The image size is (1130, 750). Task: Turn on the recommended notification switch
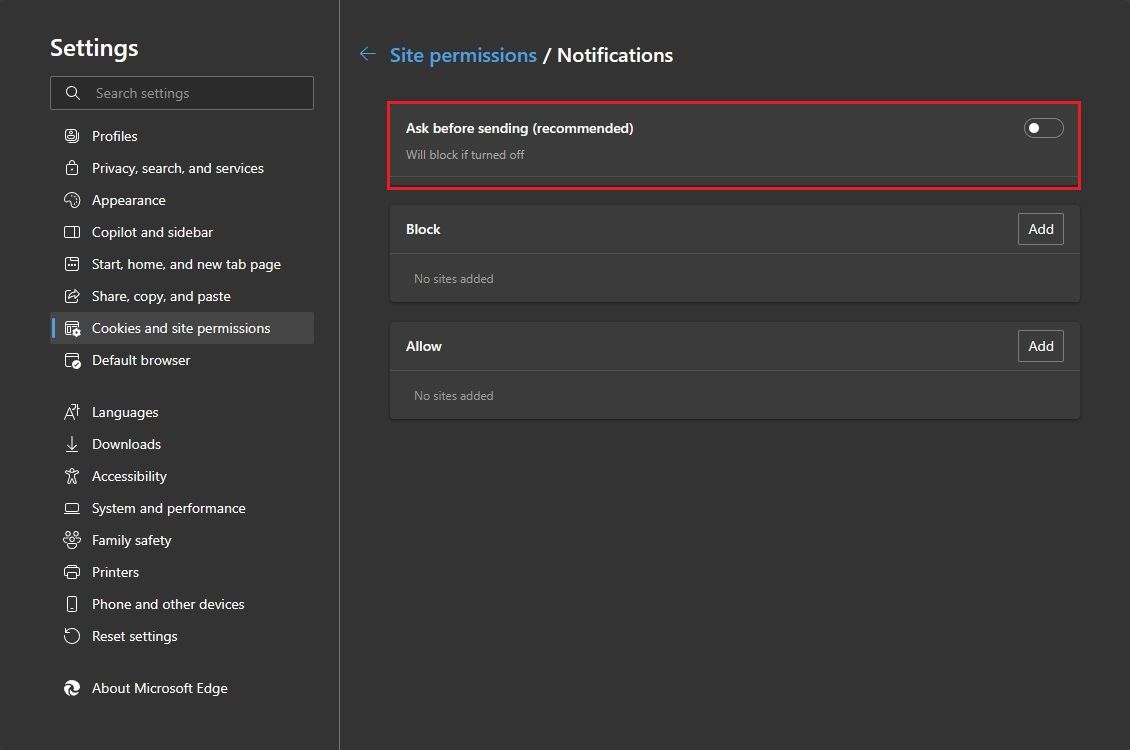(x=1043, y=127)
